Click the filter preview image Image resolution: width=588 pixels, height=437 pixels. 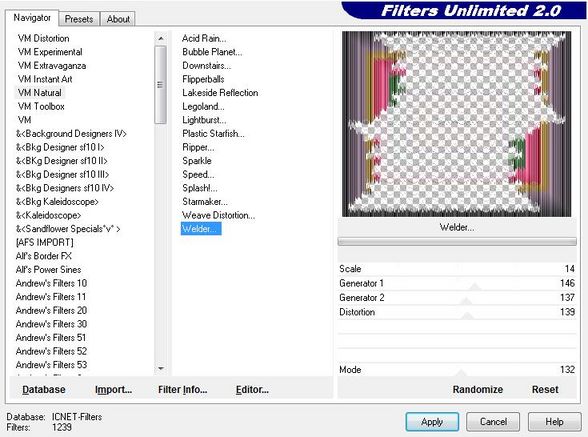point(457,124)
